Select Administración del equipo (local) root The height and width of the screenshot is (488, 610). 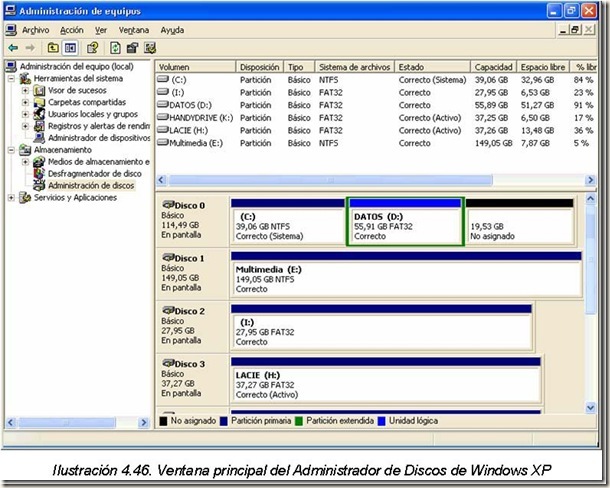(x=77, y=67)
